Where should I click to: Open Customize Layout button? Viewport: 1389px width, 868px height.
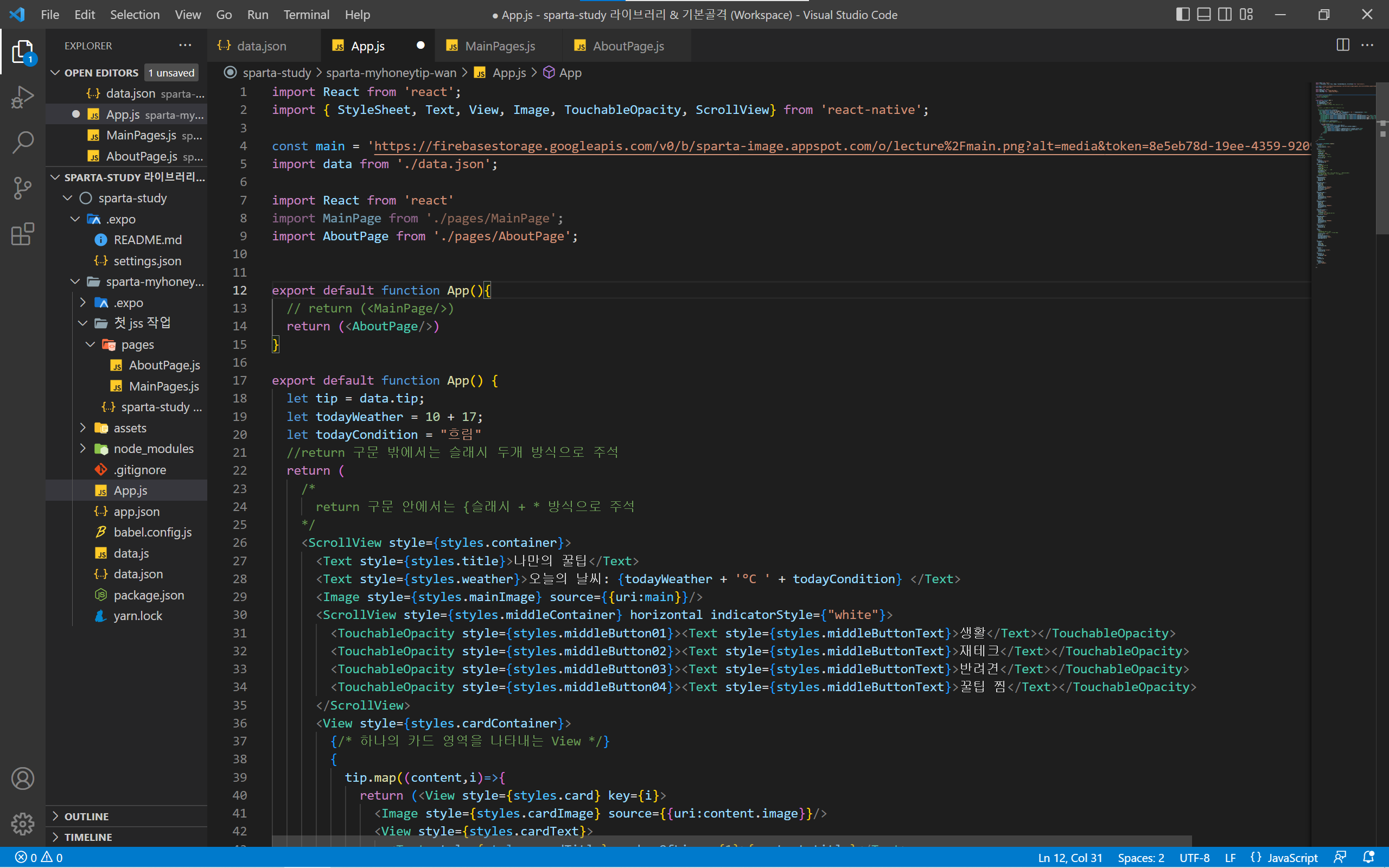pos(1246,14)
